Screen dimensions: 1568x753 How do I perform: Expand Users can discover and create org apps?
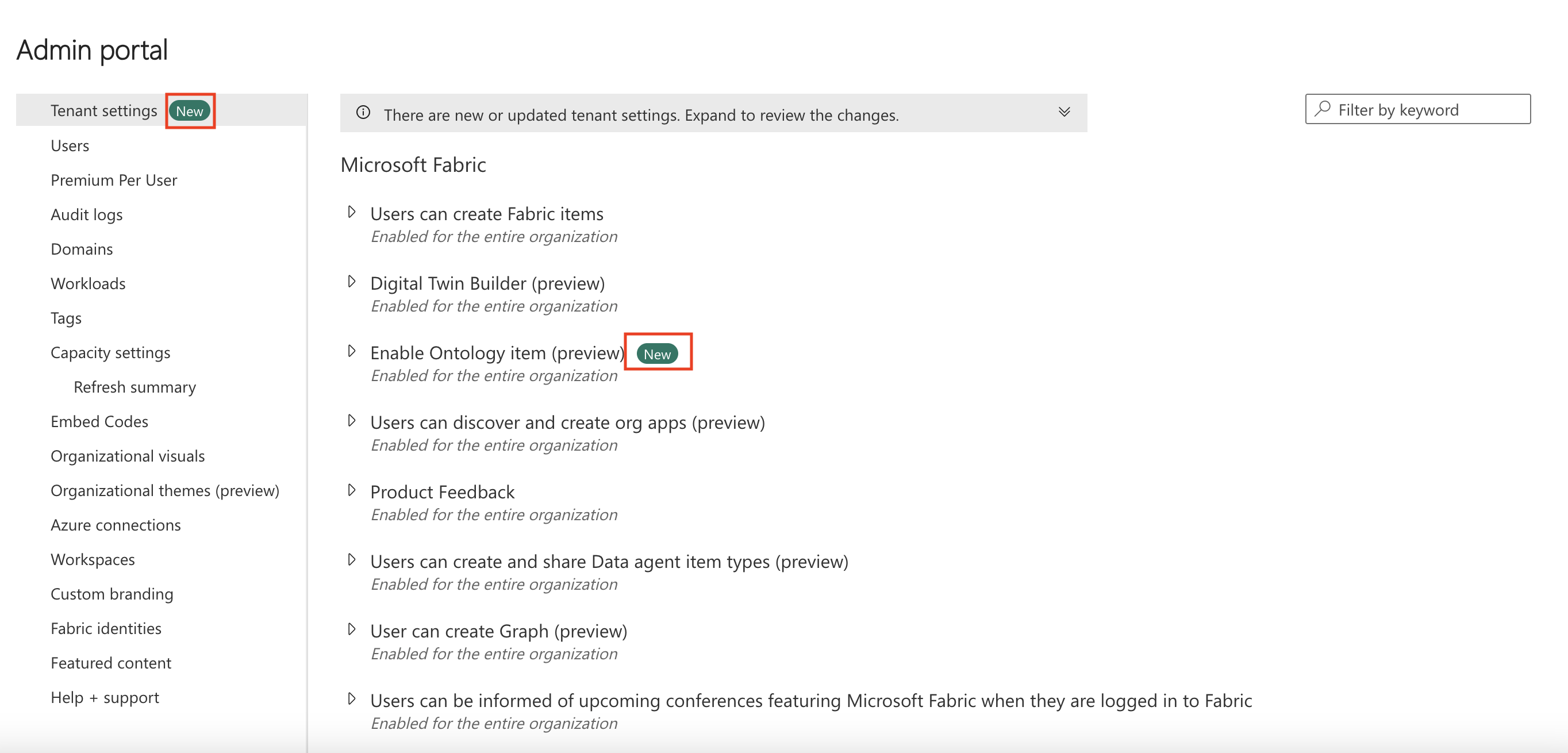click(352, 421)
